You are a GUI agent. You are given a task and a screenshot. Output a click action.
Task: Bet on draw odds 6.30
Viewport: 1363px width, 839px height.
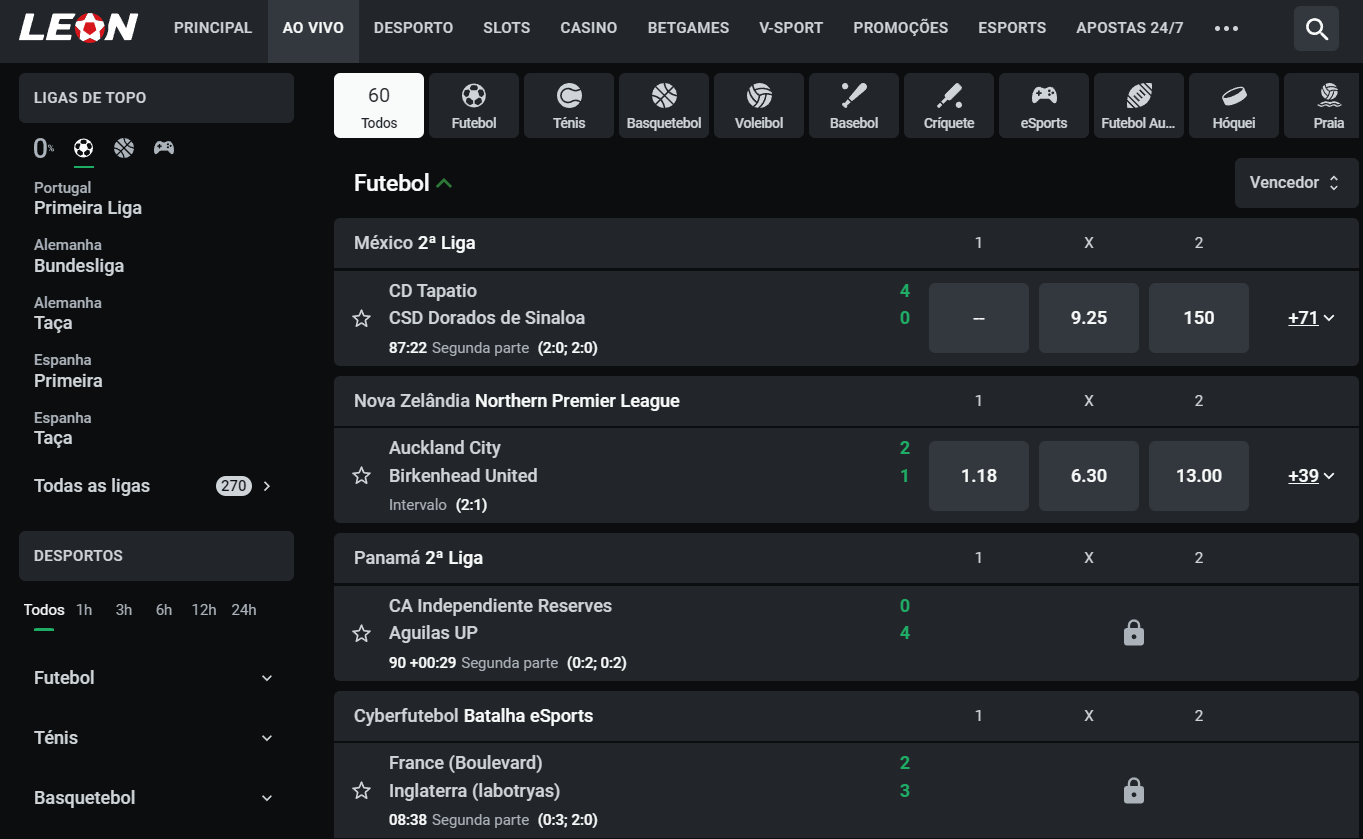(x=1089, y=476)
